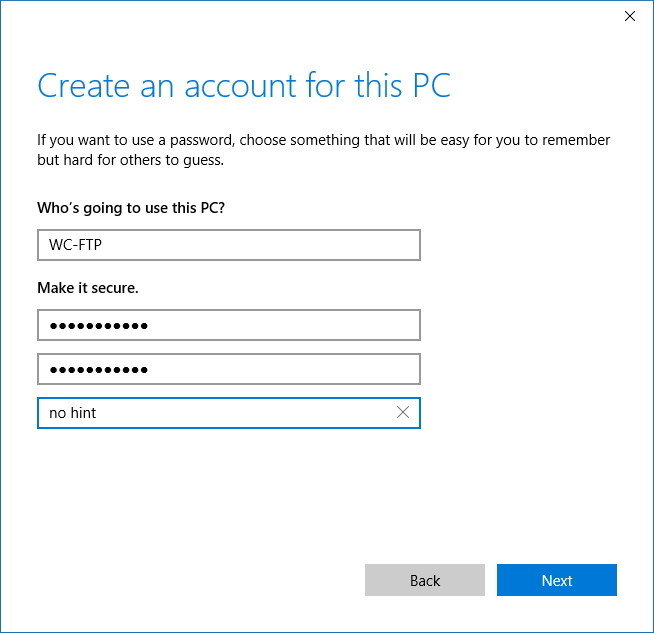Click the "but hard for others to guess" line
654x633 pixels.
coord(130,160)
